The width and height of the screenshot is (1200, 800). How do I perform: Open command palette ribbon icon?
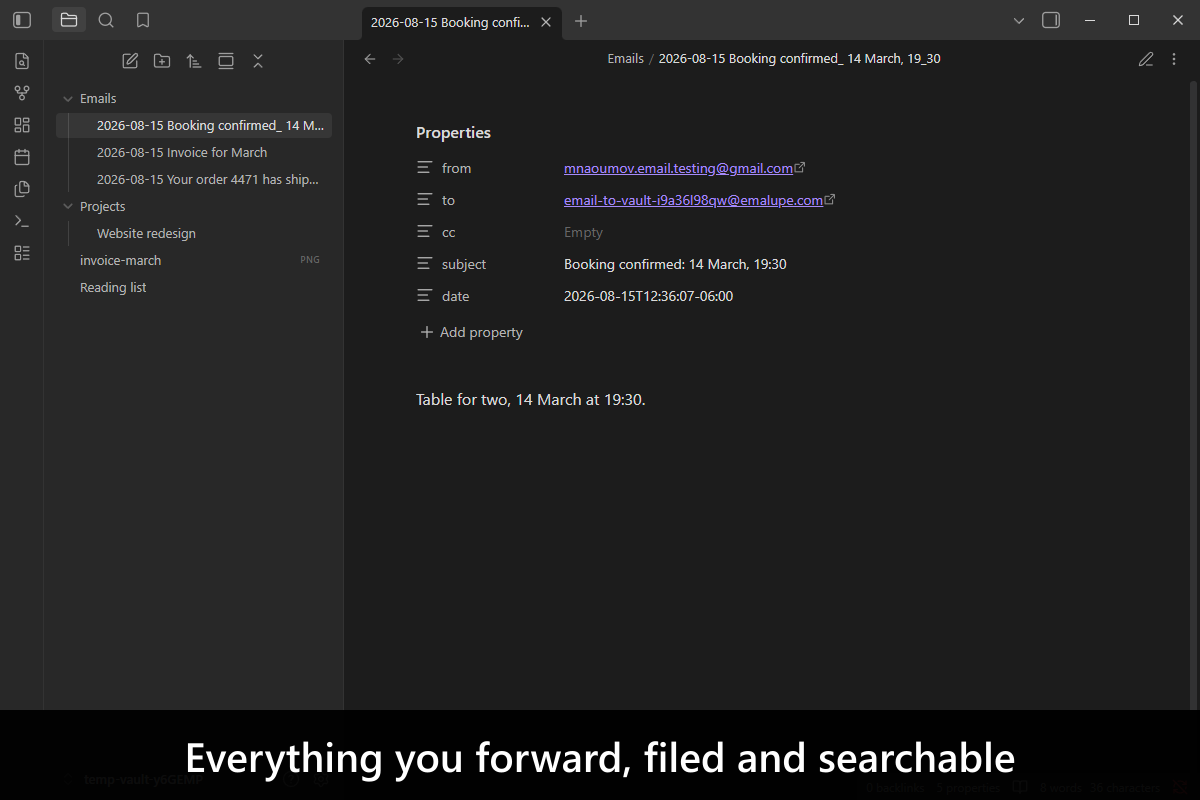click(x=22, y=221)
